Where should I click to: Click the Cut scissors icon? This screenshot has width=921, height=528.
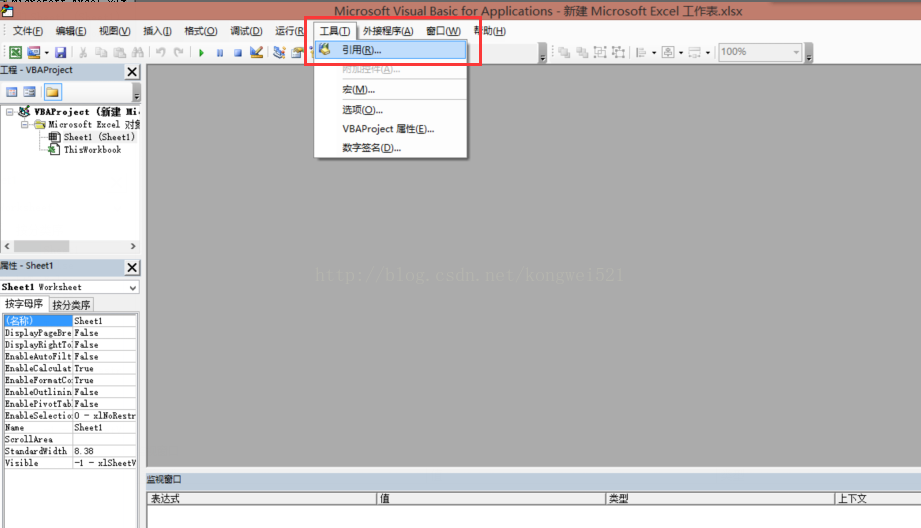(83, 52)
